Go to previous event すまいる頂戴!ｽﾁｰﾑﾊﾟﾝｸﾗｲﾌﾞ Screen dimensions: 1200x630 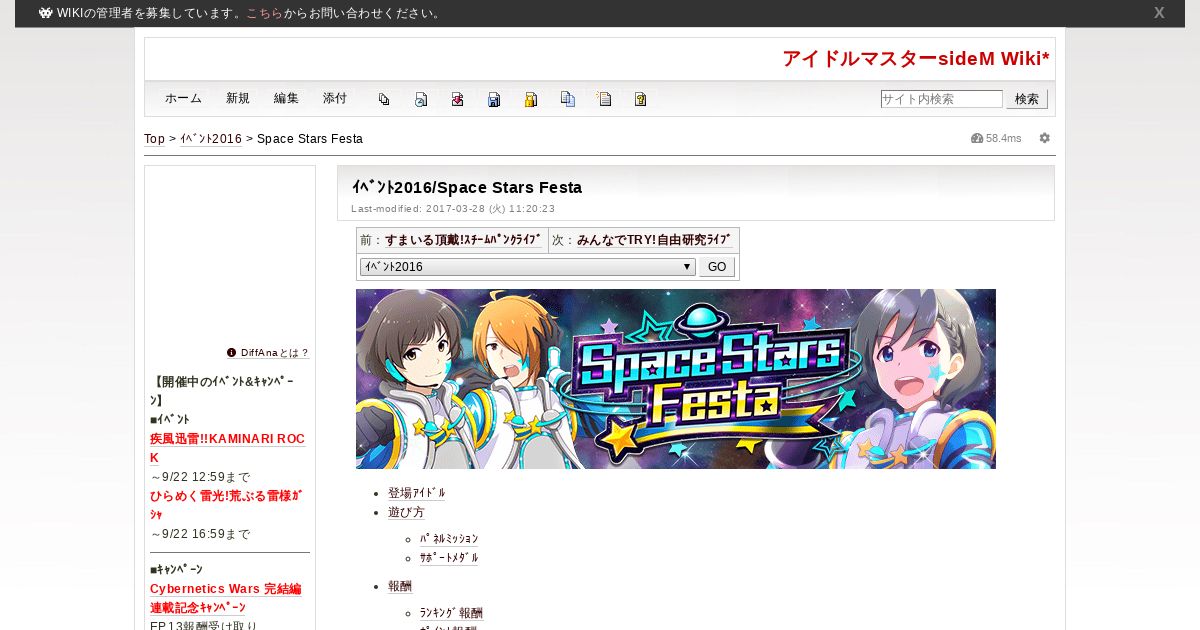[464, 240]
